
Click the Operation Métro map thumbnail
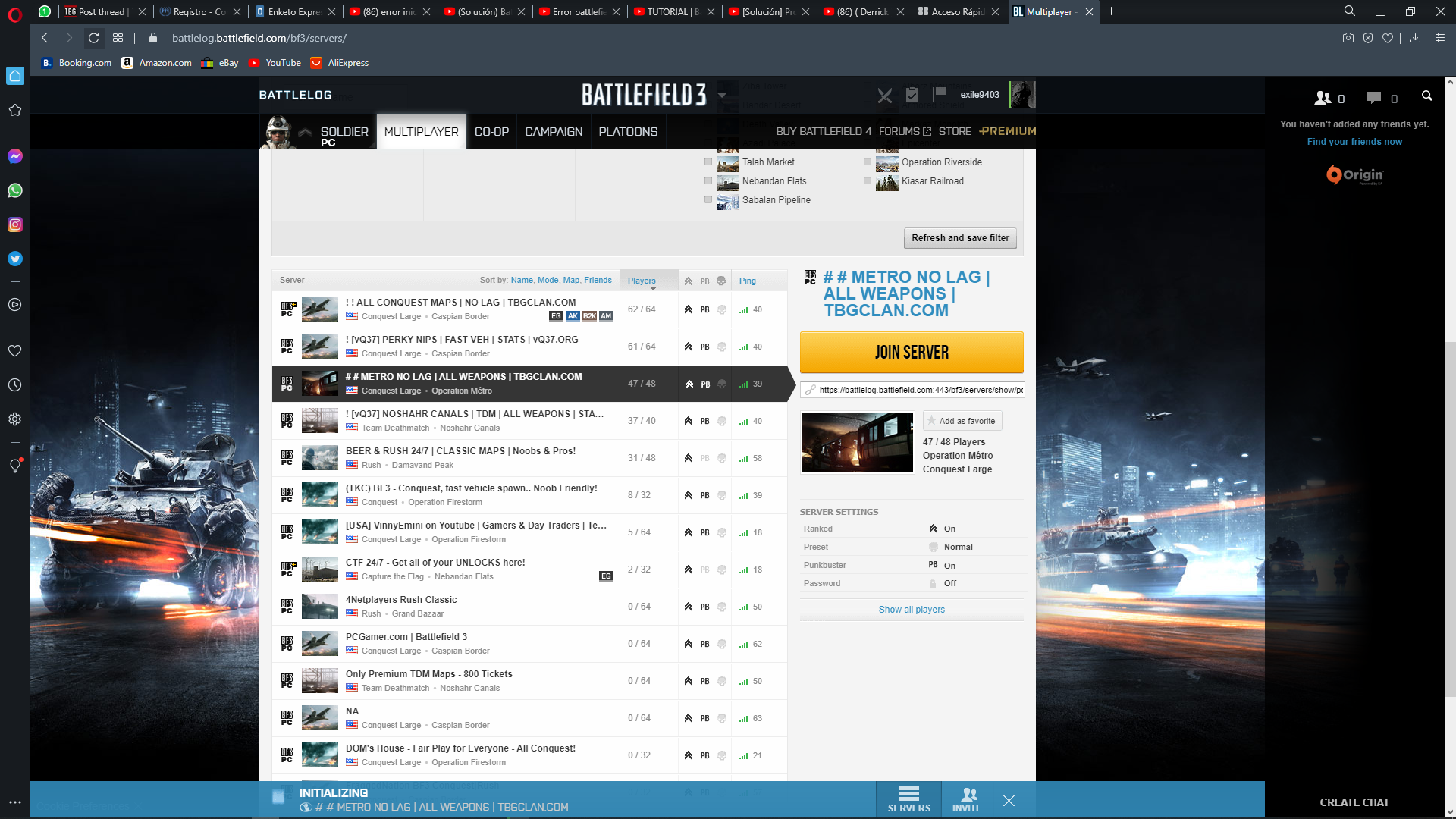(x=857, y=442)
